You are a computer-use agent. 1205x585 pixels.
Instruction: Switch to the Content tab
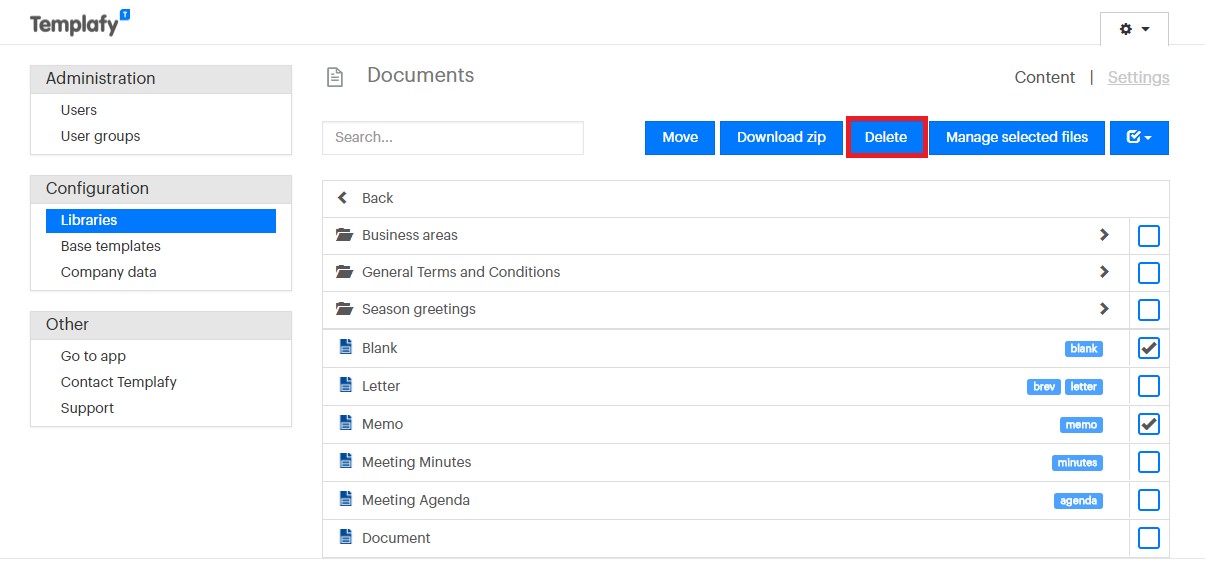(1045, 77)
